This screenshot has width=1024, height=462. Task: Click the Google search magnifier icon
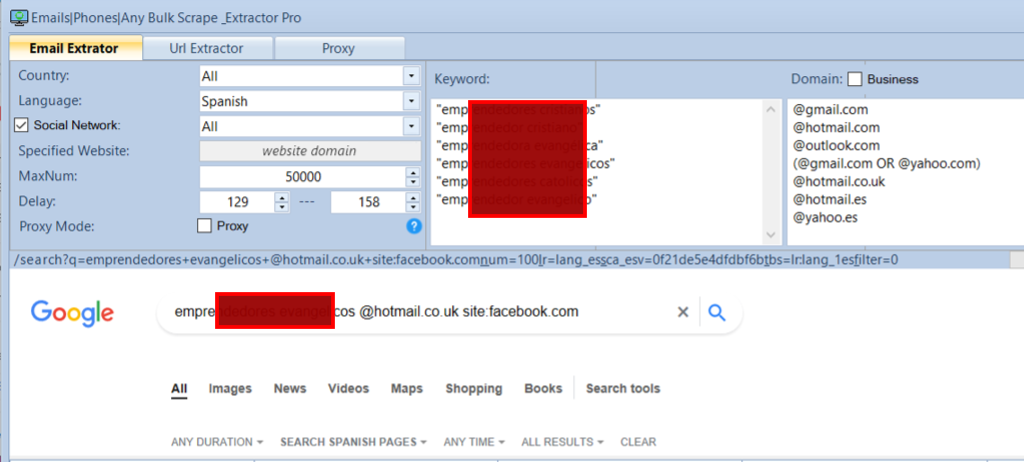[x=717, y=312]
